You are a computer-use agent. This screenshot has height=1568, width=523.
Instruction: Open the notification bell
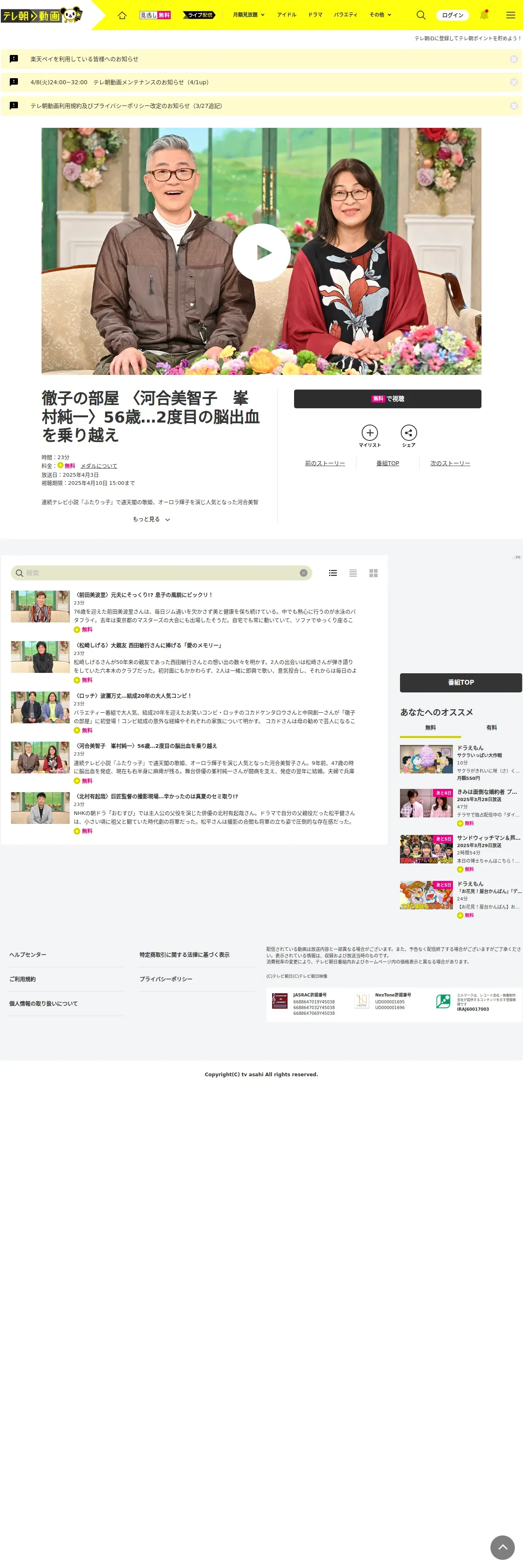[485, 15]
